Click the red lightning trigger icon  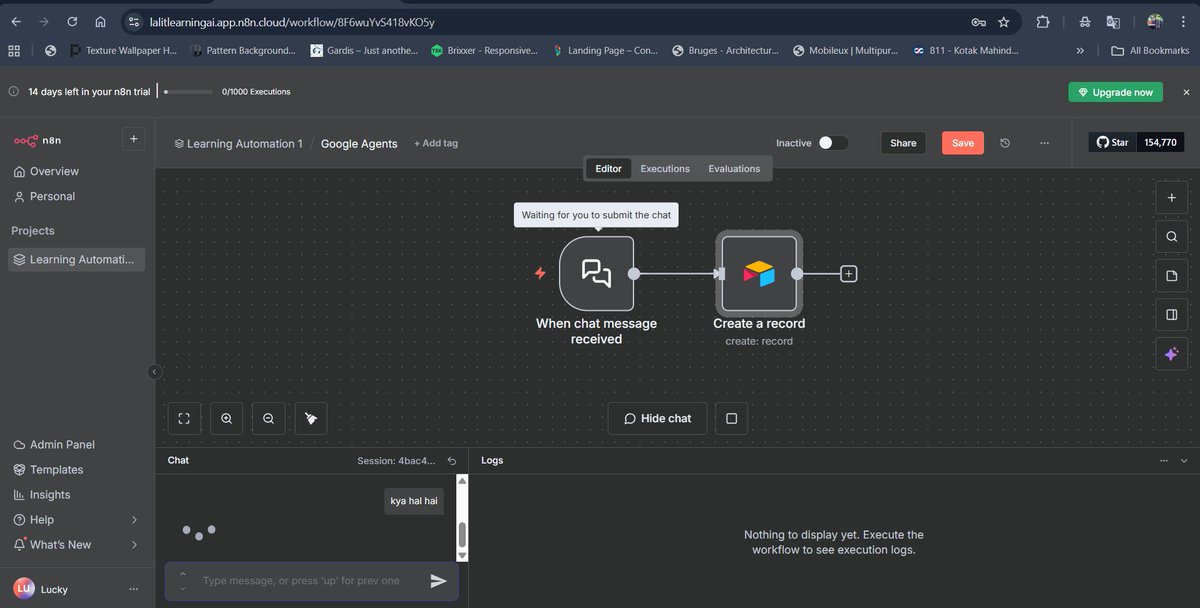click(540, 273)
